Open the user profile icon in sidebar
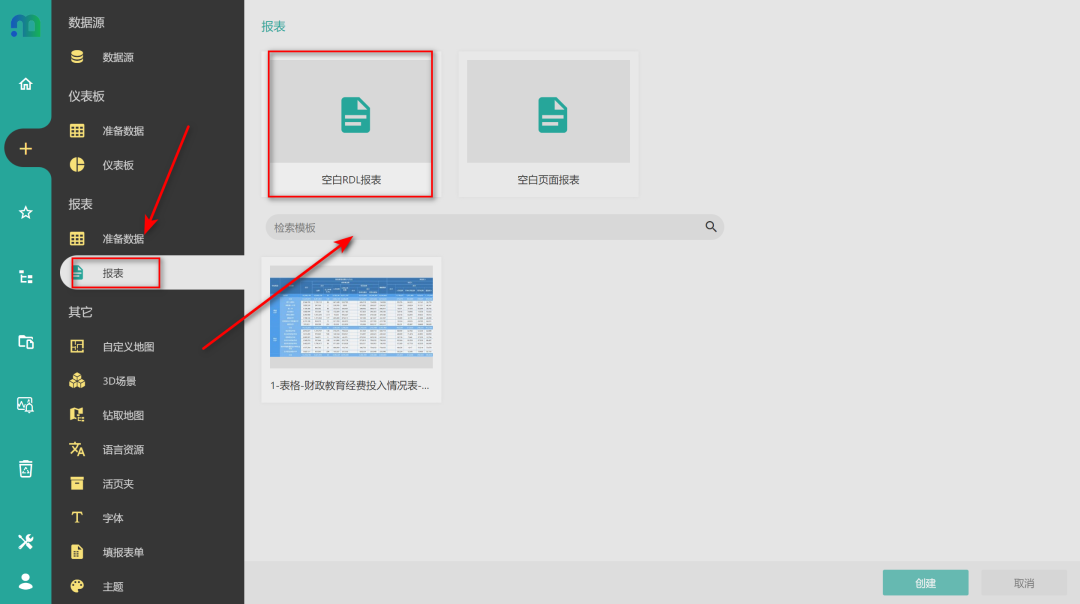1080x604 pixels. [x=25, y=581]
